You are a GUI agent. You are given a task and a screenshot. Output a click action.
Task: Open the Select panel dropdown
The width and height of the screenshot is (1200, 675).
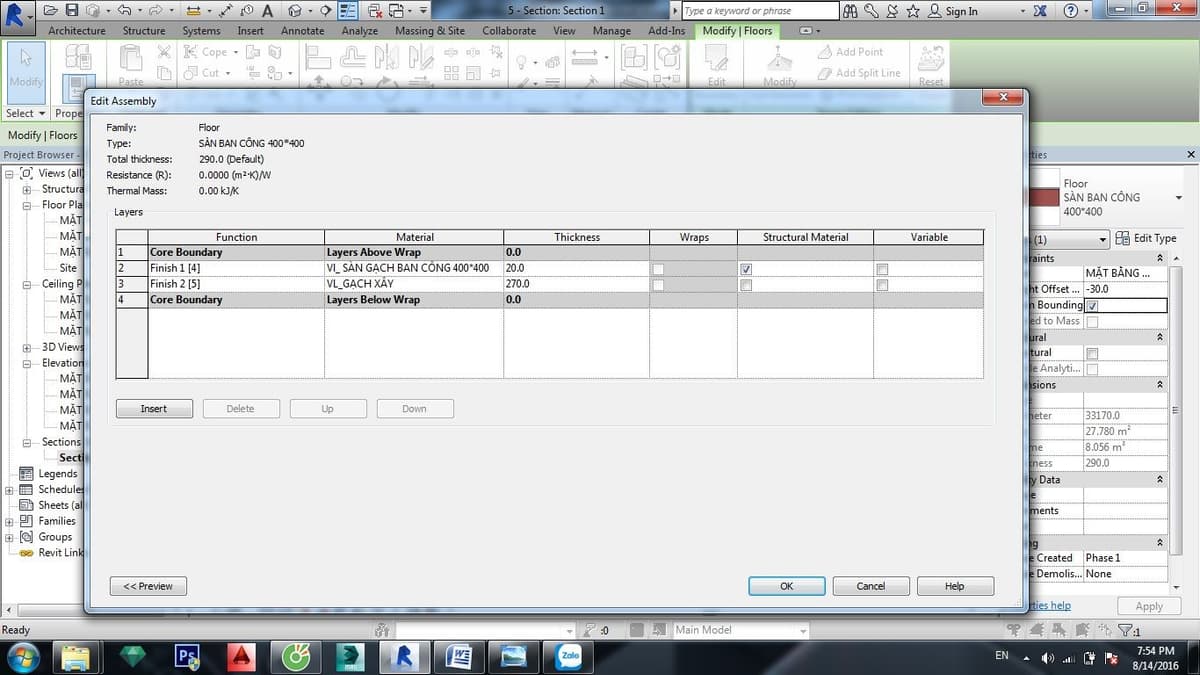coord(27,113)
